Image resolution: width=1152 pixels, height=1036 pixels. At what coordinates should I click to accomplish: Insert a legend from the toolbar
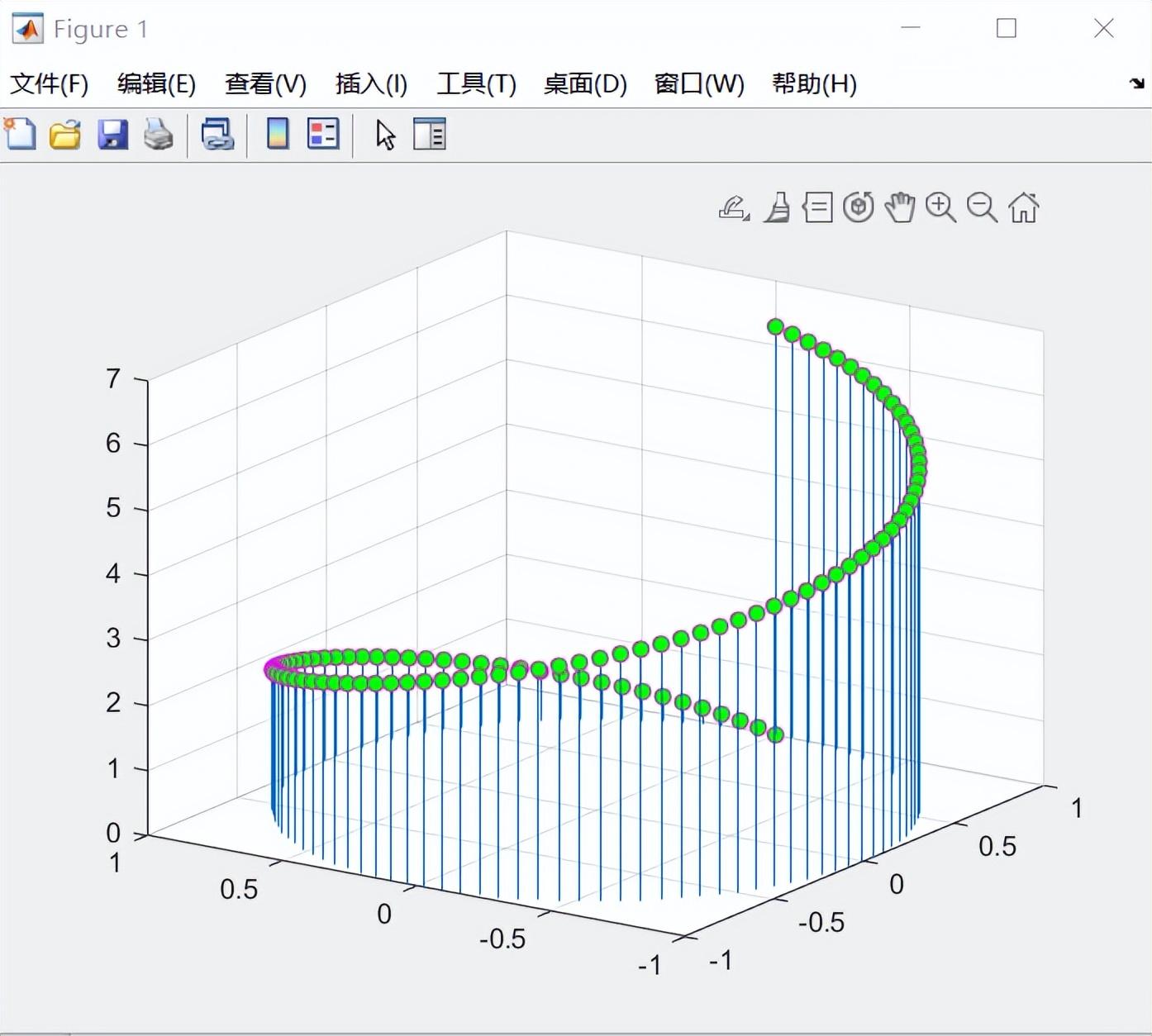point(323,134)
